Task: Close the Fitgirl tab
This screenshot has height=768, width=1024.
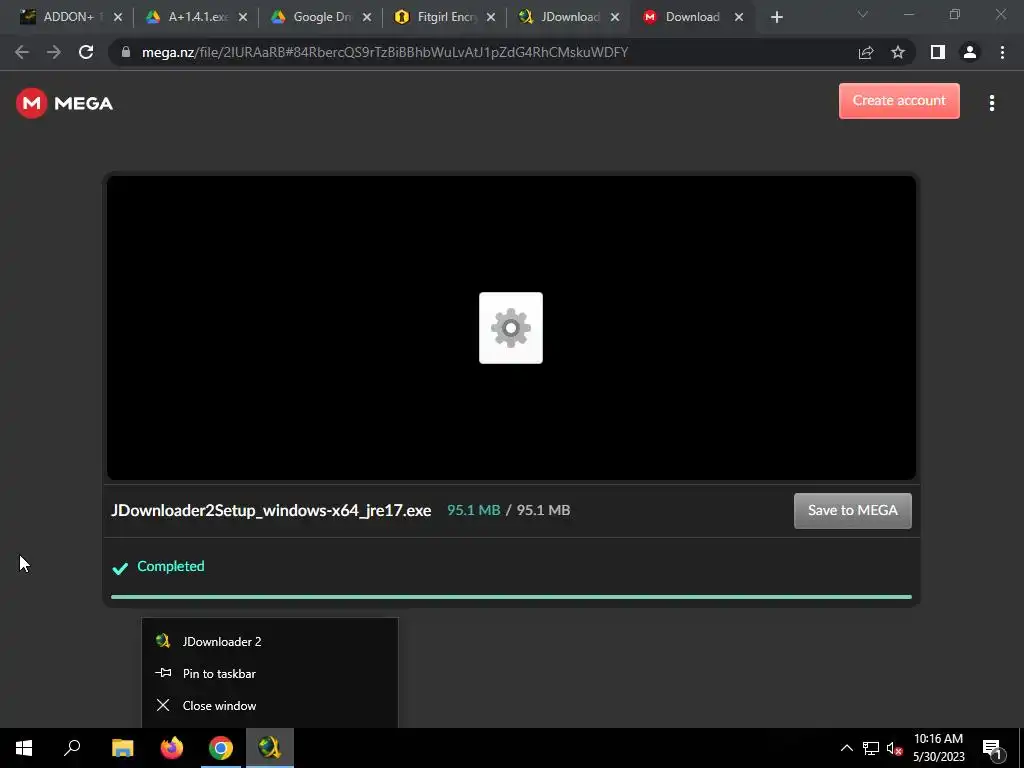Action: click(x=490, y=18)
